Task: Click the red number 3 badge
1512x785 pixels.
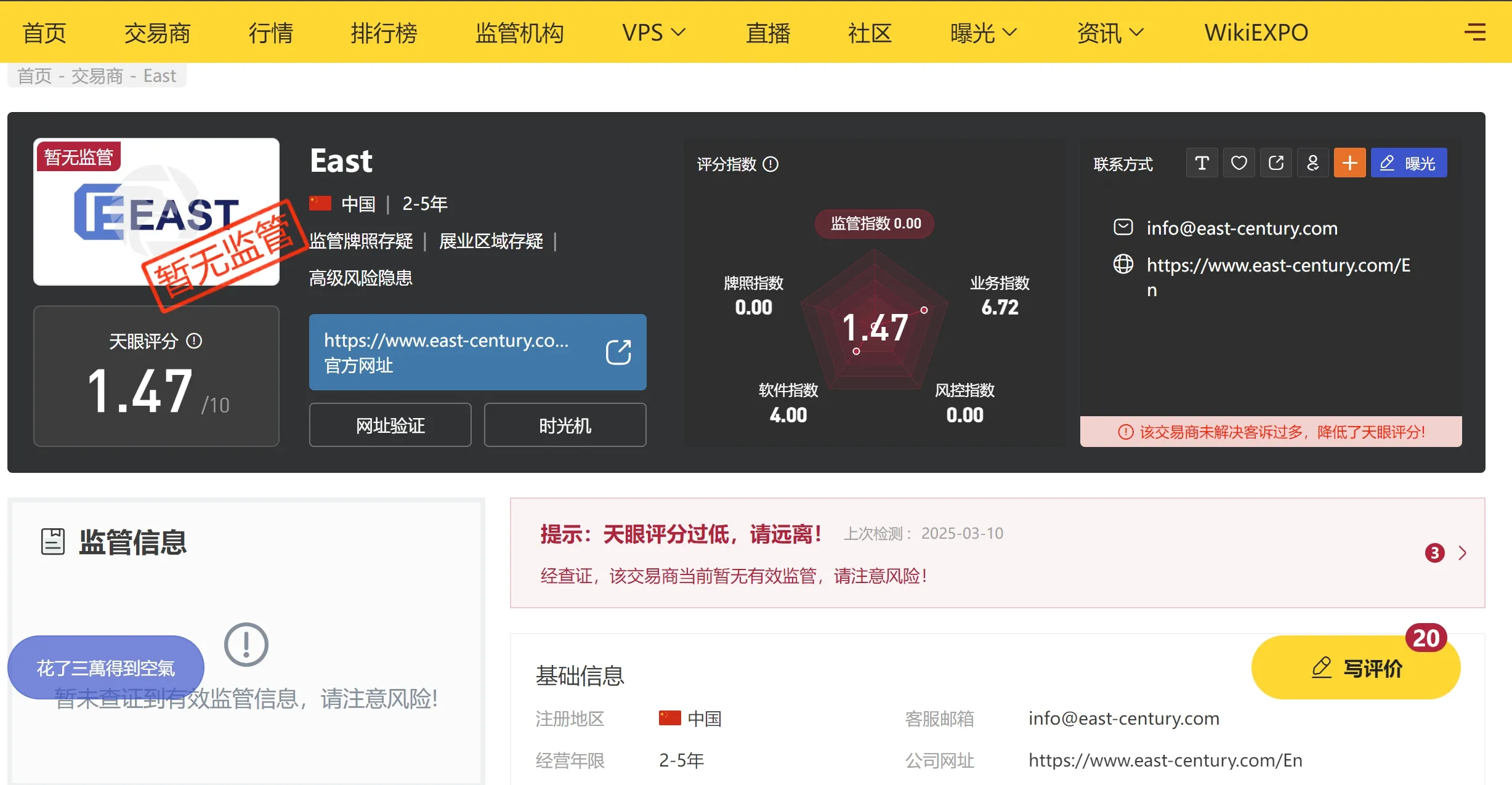Action: [1434, 553]
